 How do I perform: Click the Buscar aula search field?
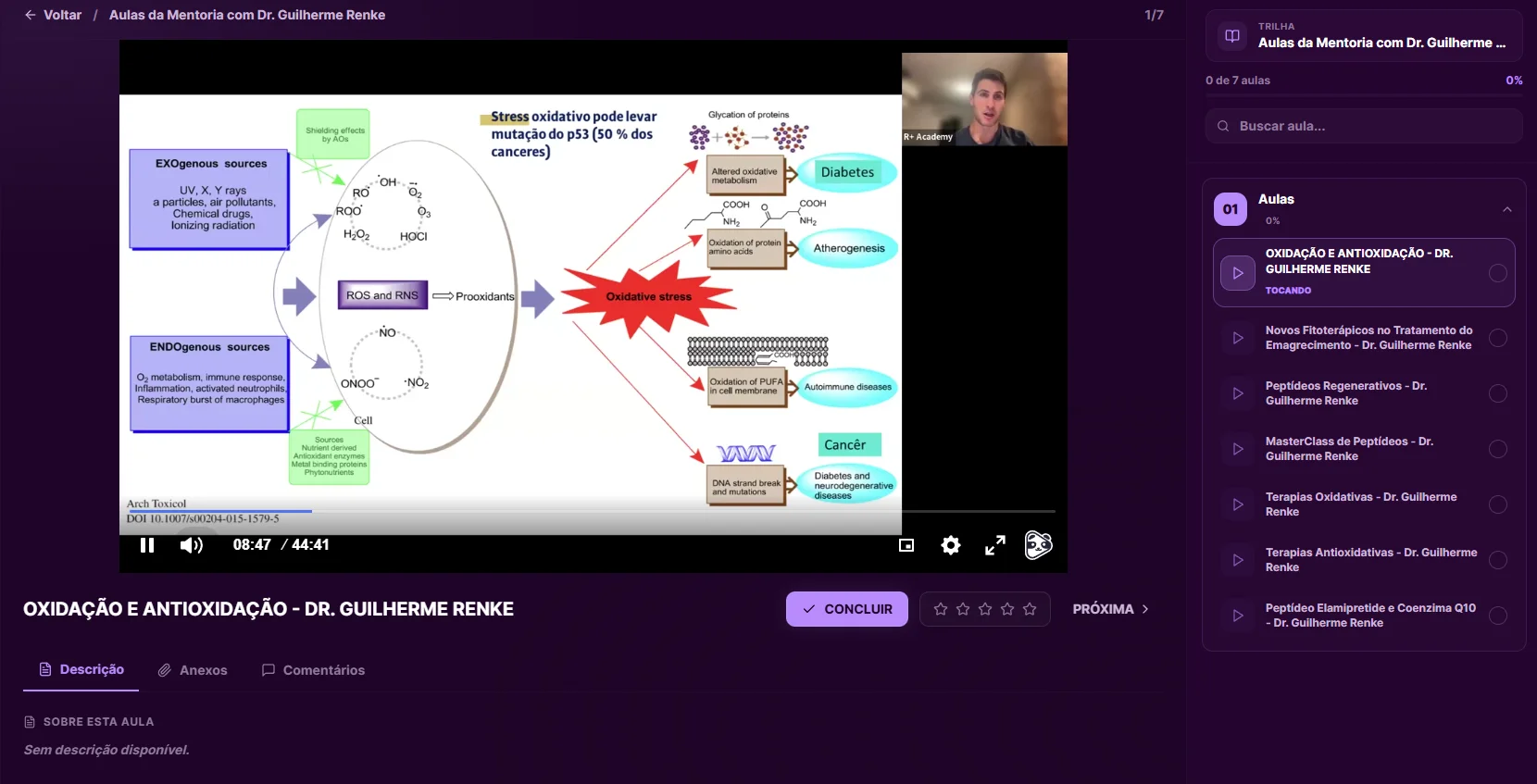point(1364,126)
